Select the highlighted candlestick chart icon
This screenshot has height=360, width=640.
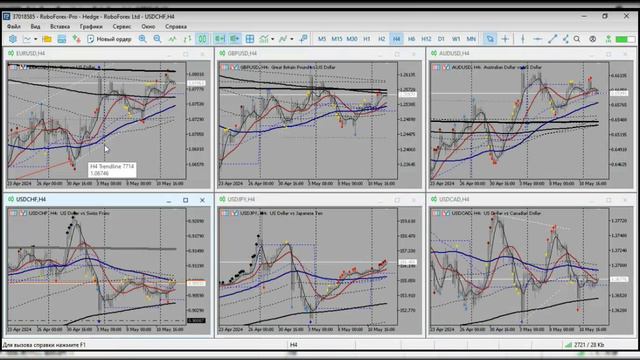[x=202, y=39]
